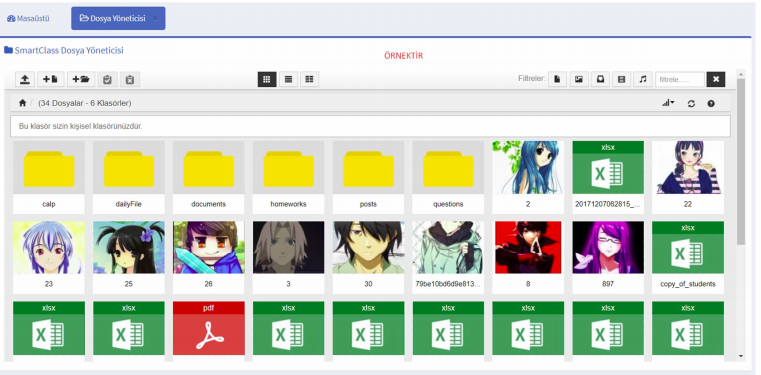The height and width of the screenshot is (375, 761).
Task: Go to home folder via house icon
Action: (x=22, y=103)
